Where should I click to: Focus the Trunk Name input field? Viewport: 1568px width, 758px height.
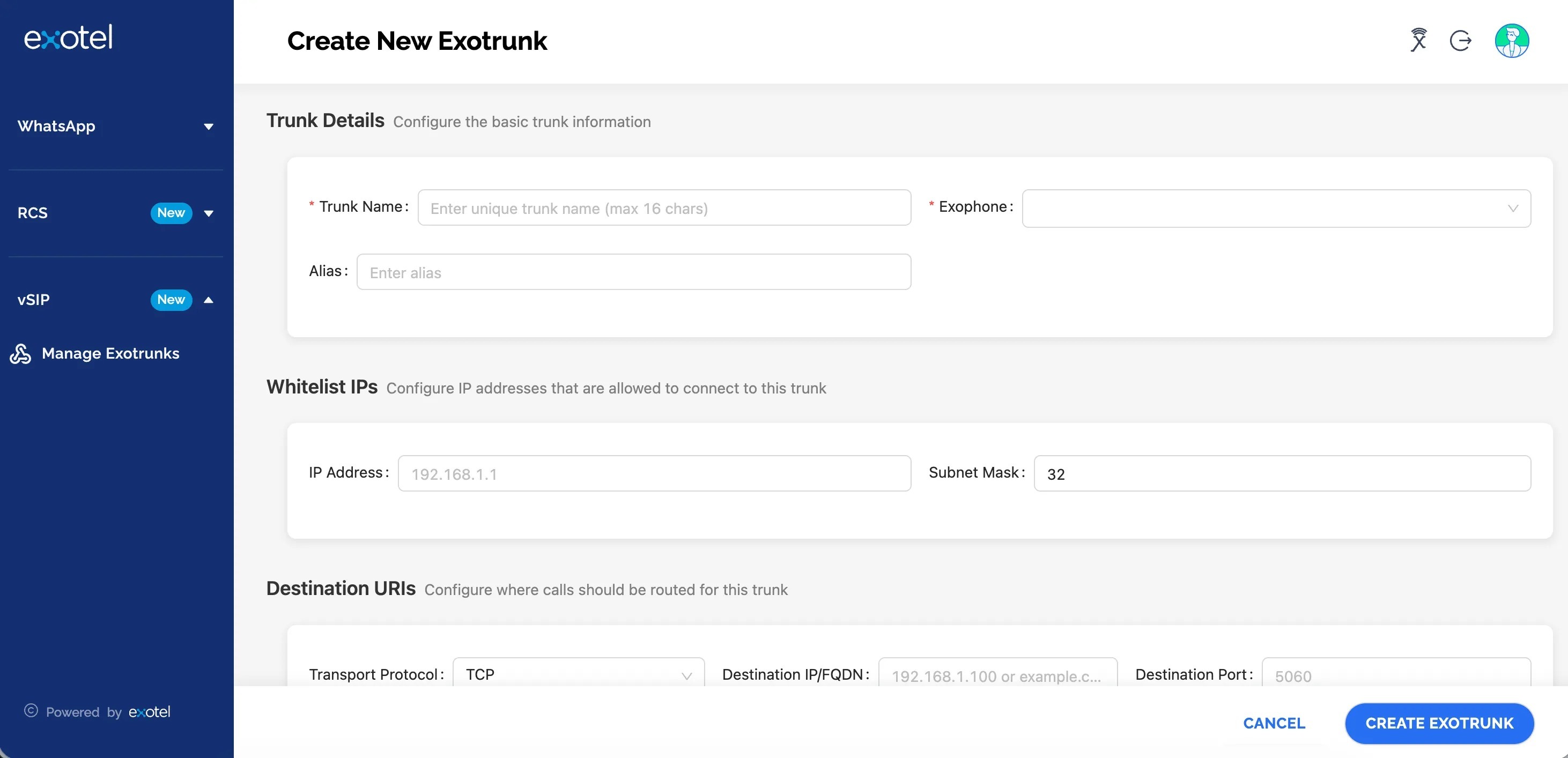(663, 208)
